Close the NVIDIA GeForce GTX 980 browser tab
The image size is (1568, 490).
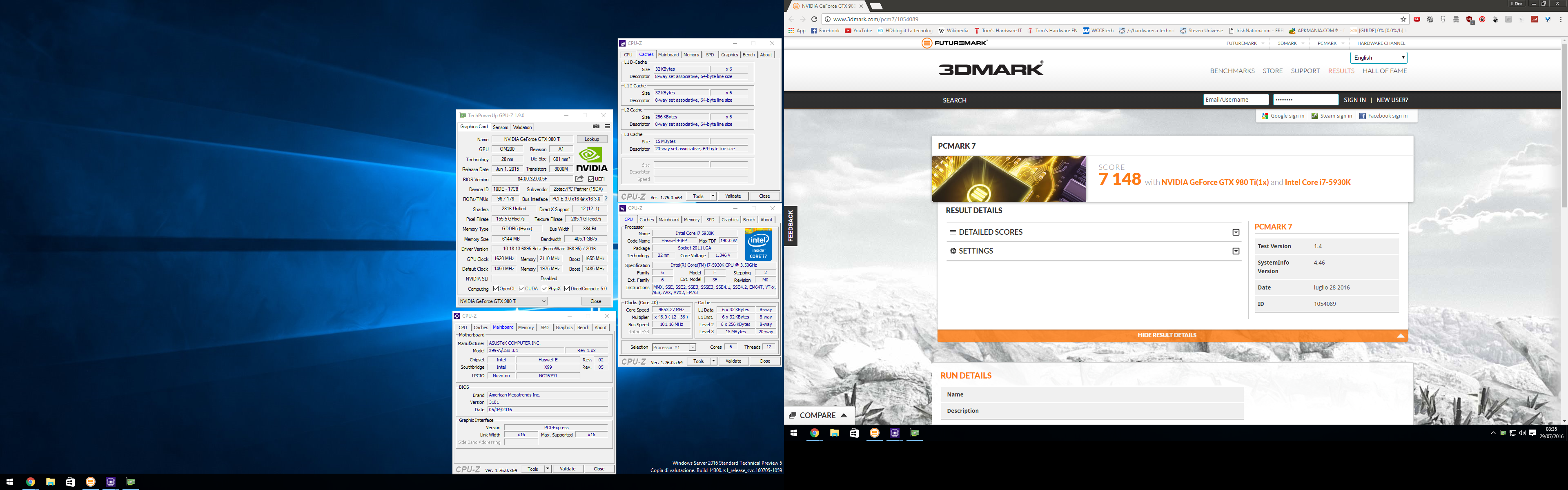861,6
